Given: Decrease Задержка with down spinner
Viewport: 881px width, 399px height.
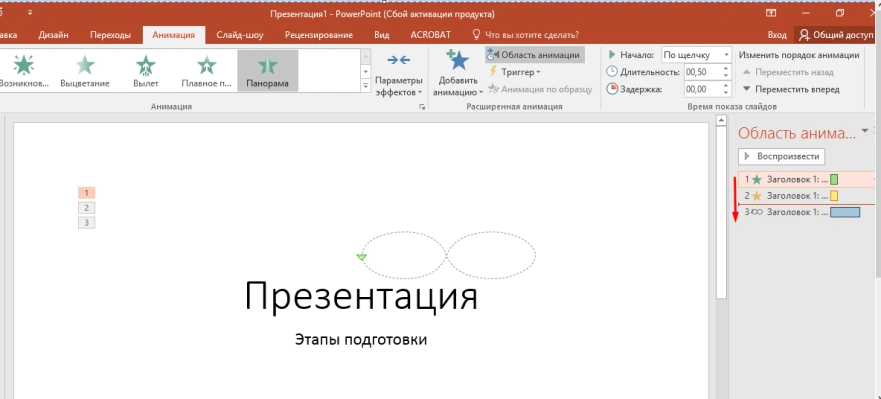Looking at the screenshot, I should pyautogui.click(x=726, y=93).
